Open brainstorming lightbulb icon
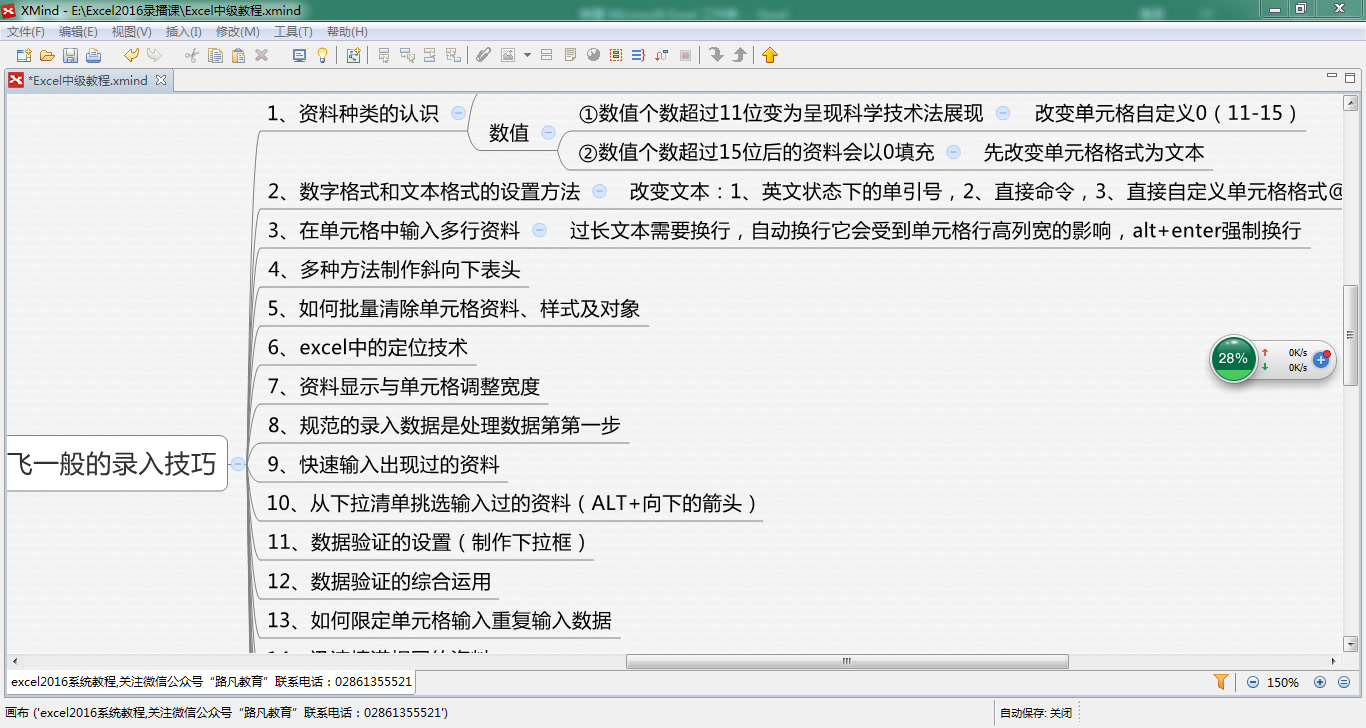The image size is (1366, 728). click(x=321, y=55)
